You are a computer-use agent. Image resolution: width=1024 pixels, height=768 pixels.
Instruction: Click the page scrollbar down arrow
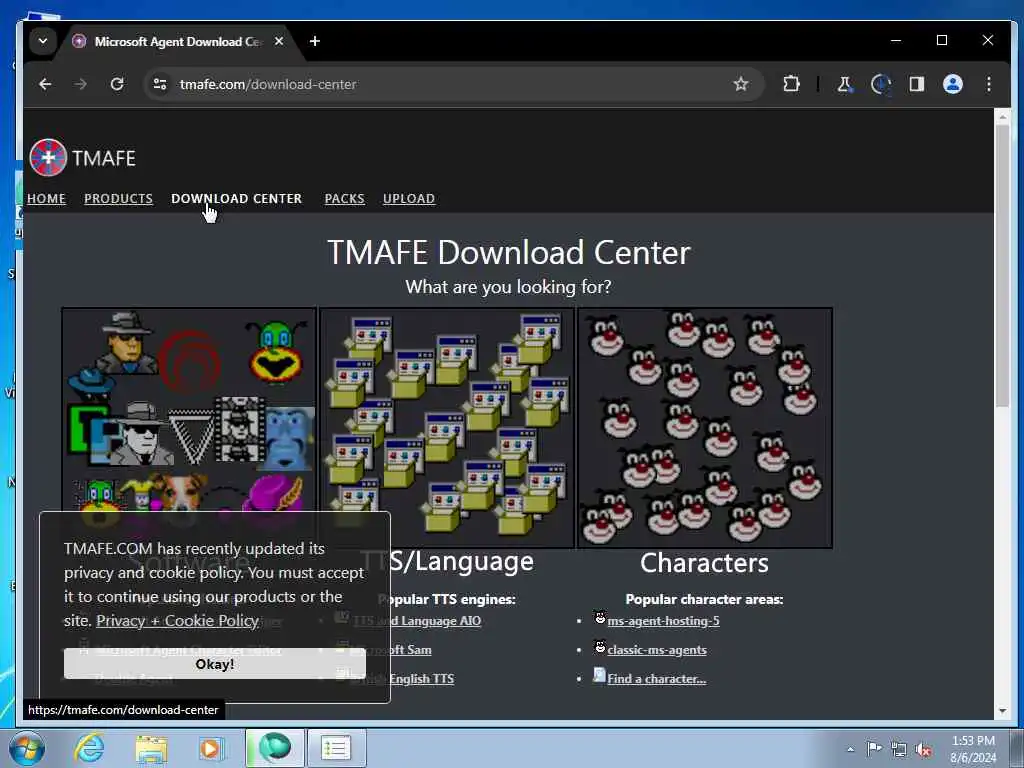[1002, 711]
